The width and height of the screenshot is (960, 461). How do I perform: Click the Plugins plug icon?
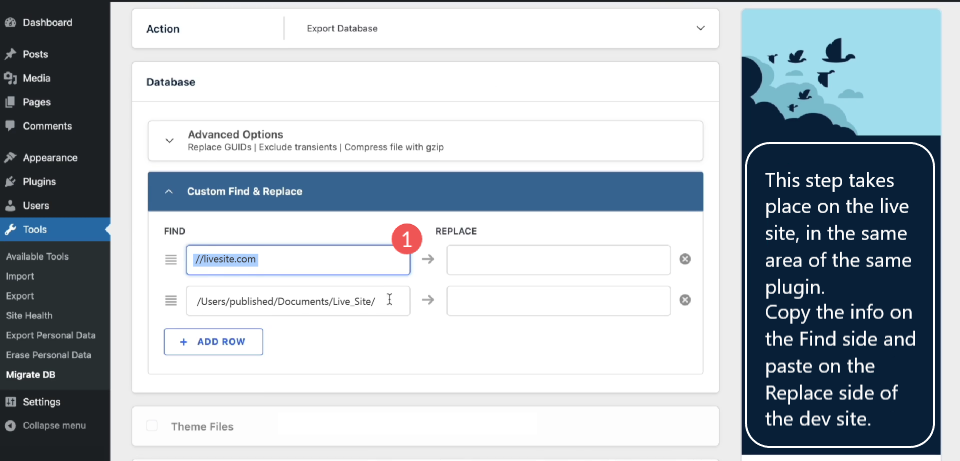10,182
